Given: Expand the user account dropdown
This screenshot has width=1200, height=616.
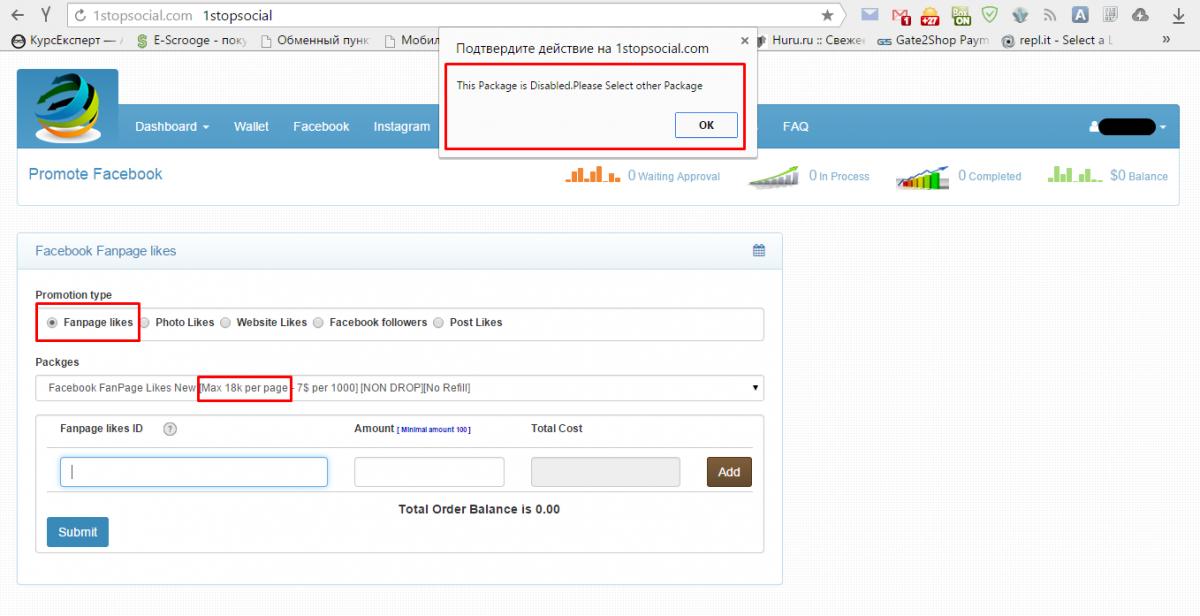Looking at the screenshot, I should [1128, 127].
